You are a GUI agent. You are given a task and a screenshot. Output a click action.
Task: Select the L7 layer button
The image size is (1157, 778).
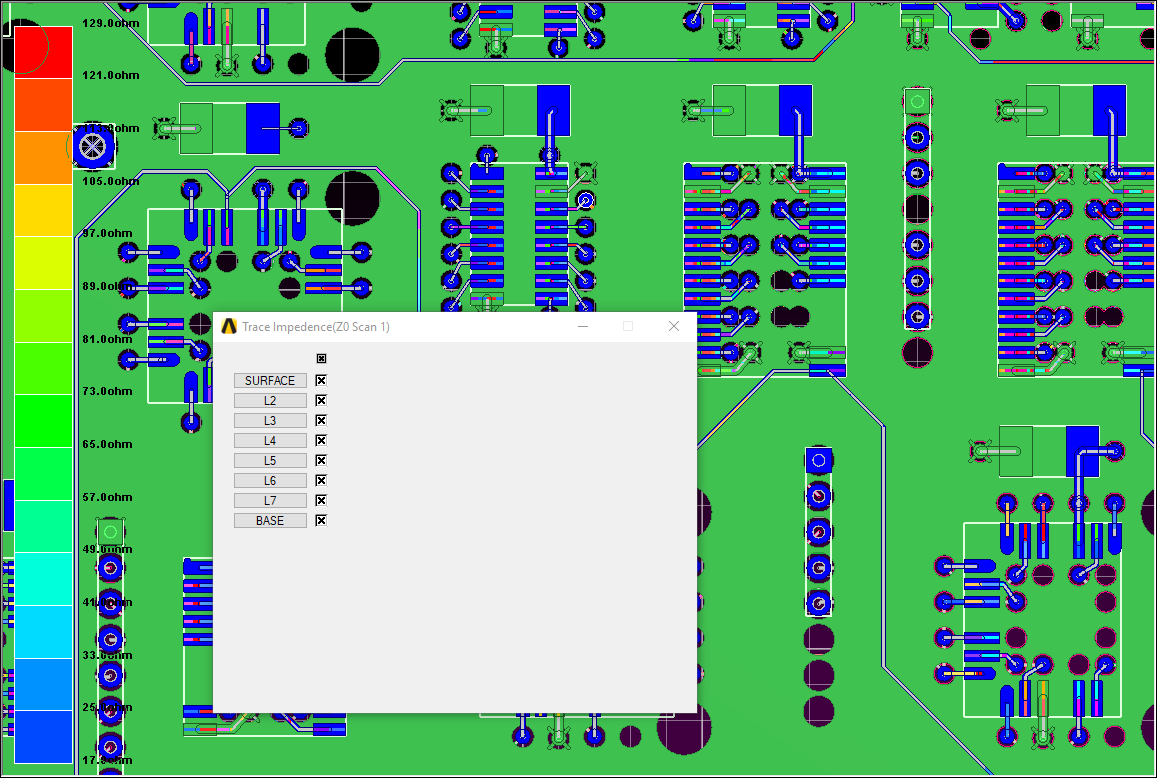[x=270, y=500]
